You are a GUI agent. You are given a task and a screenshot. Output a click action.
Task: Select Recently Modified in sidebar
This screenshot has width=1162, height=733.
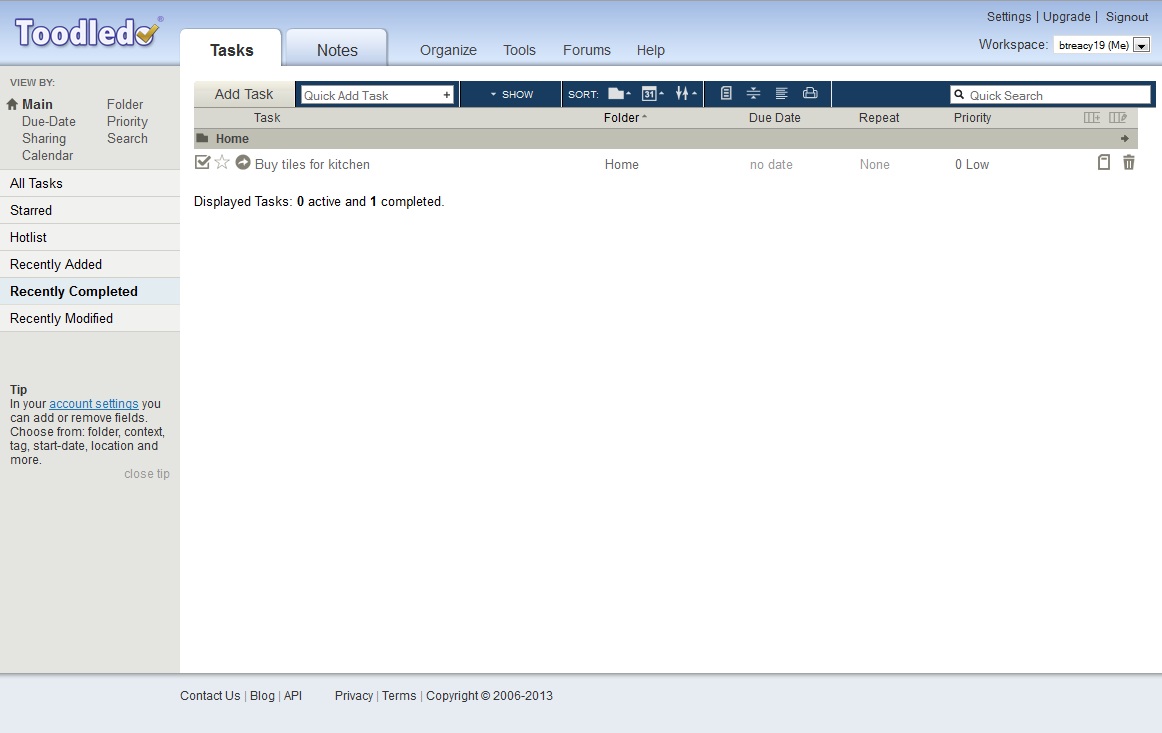(x=90, y=319)
